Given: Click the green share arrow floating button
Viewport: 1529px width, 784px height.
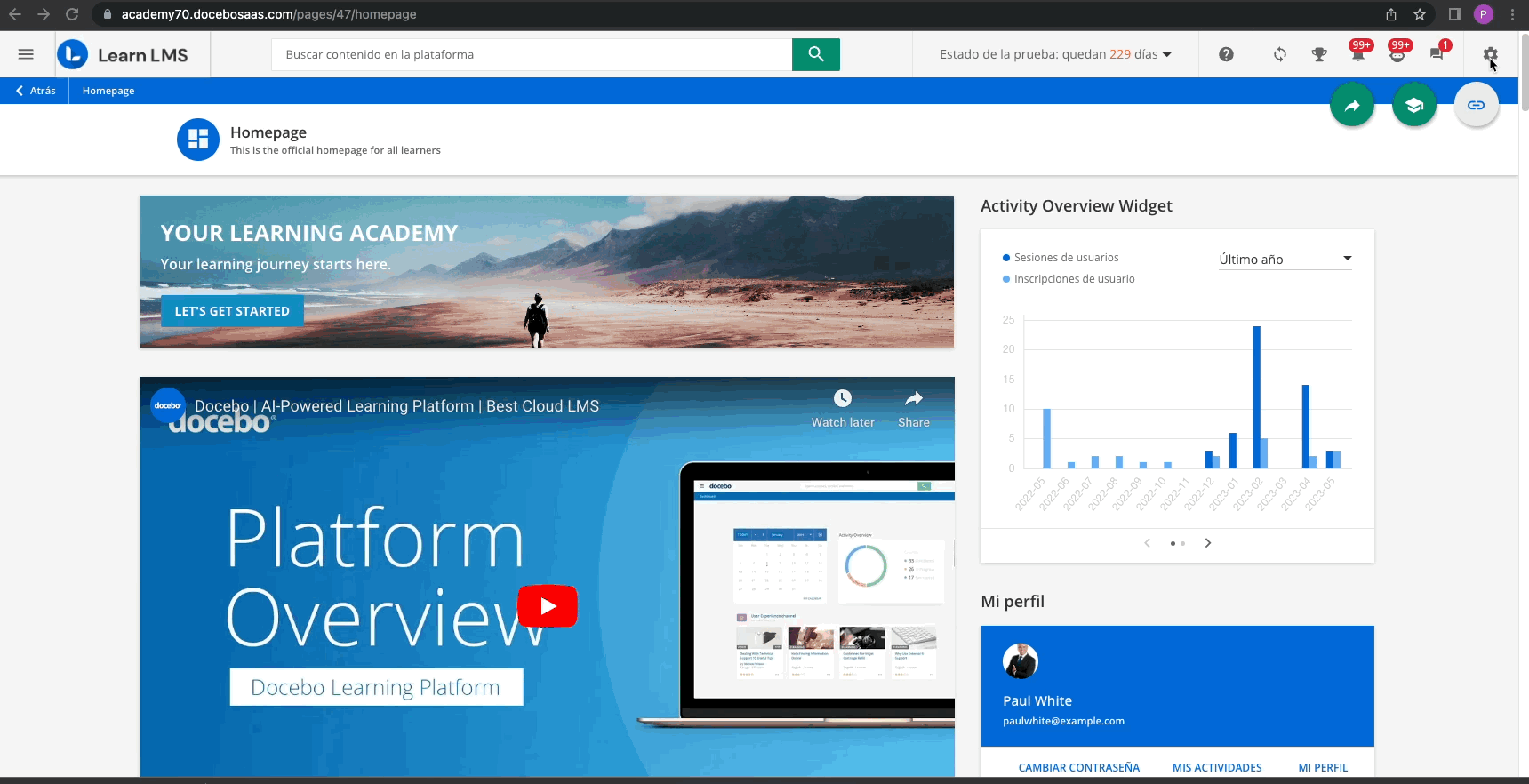Looking at the screenshot, I should pos(1352,105).
